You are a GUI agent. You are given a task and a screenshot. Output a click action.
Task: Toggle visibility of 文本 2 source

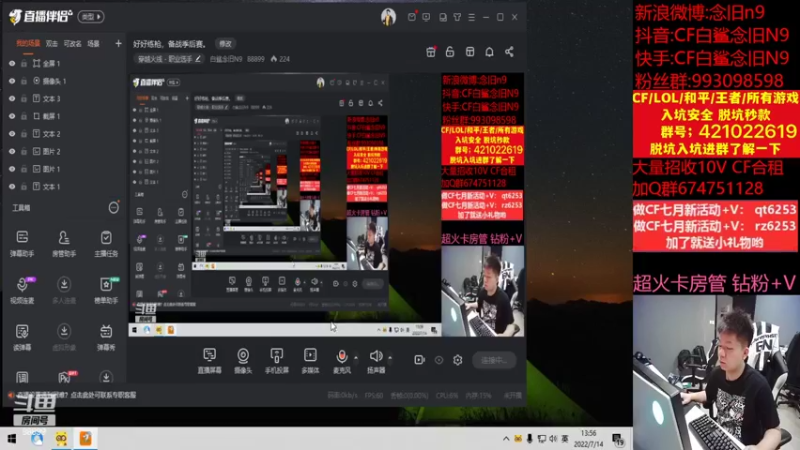click(12, 134)
